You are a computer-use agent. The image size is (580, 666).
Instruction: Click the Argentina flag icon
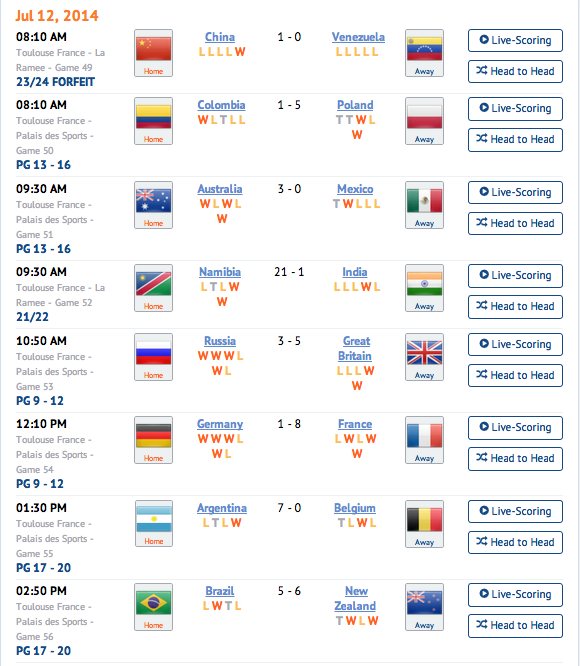pos(154,523)
